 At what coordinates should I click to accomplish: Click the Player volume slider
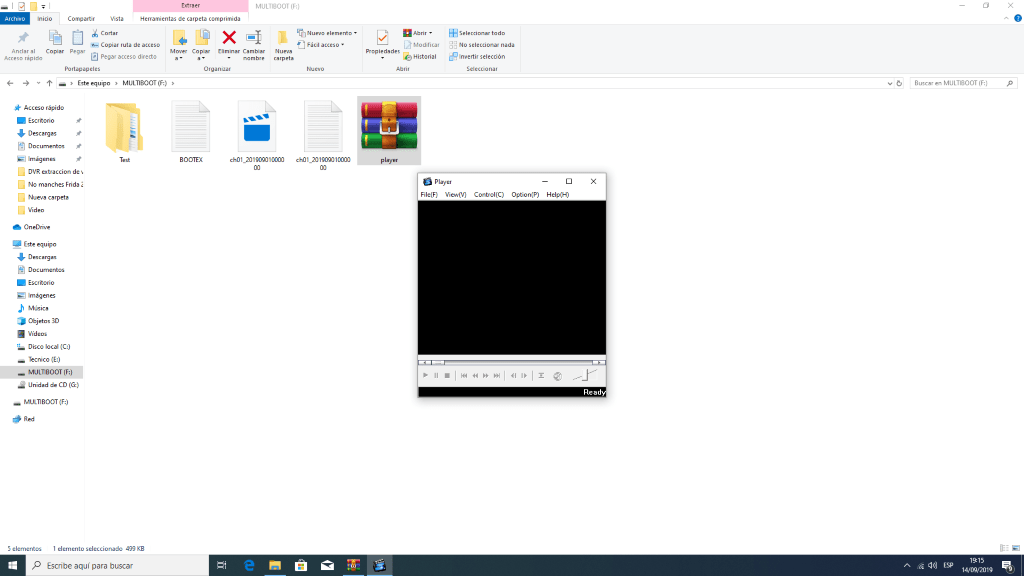pos(586,375)
